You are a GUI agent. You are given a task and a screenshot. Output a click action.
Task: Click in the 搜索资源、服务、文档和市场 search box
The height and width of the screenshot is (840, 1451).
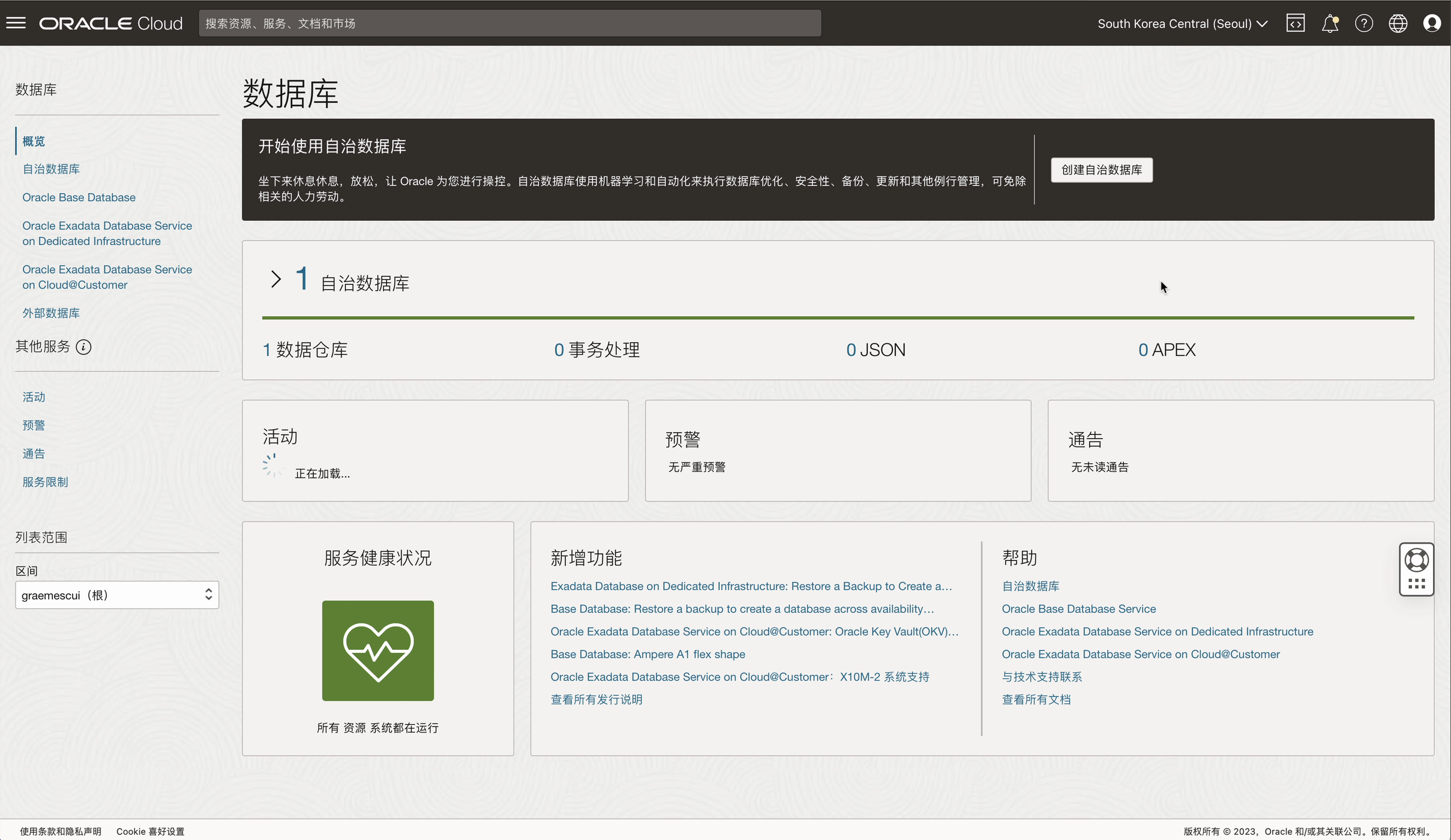[510, 23]
